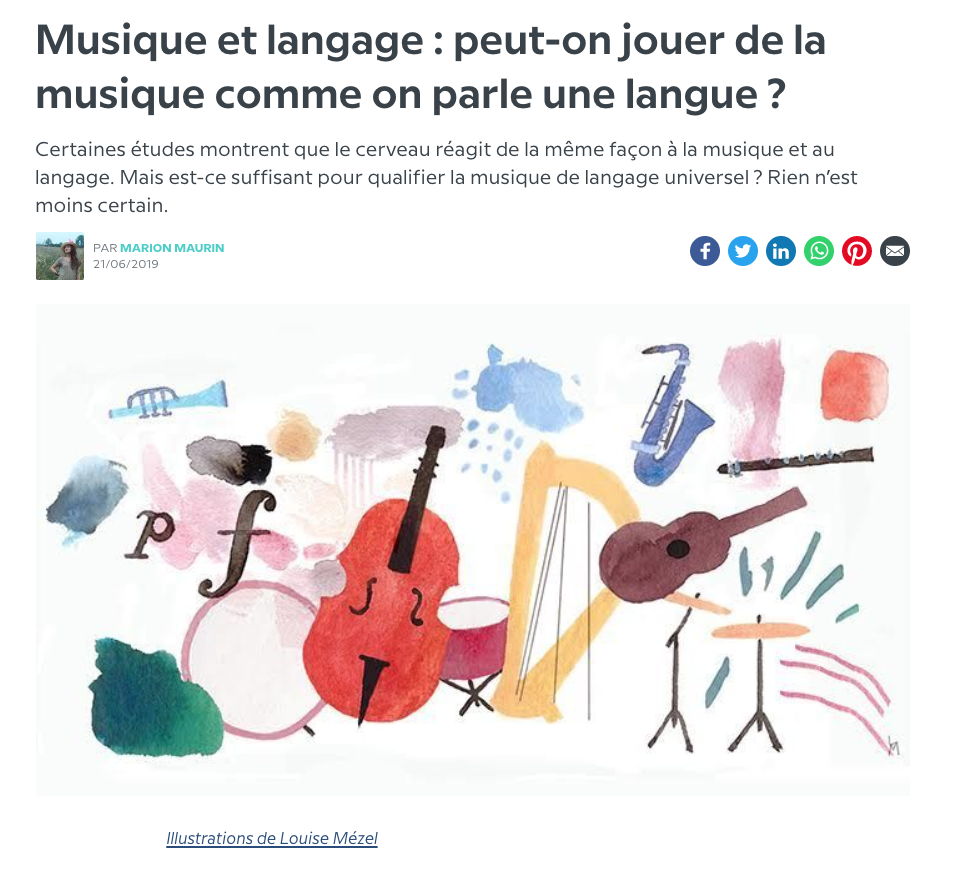Click the light blue trumpet drawing
969x876 pixels.
(x=168, y=399)
